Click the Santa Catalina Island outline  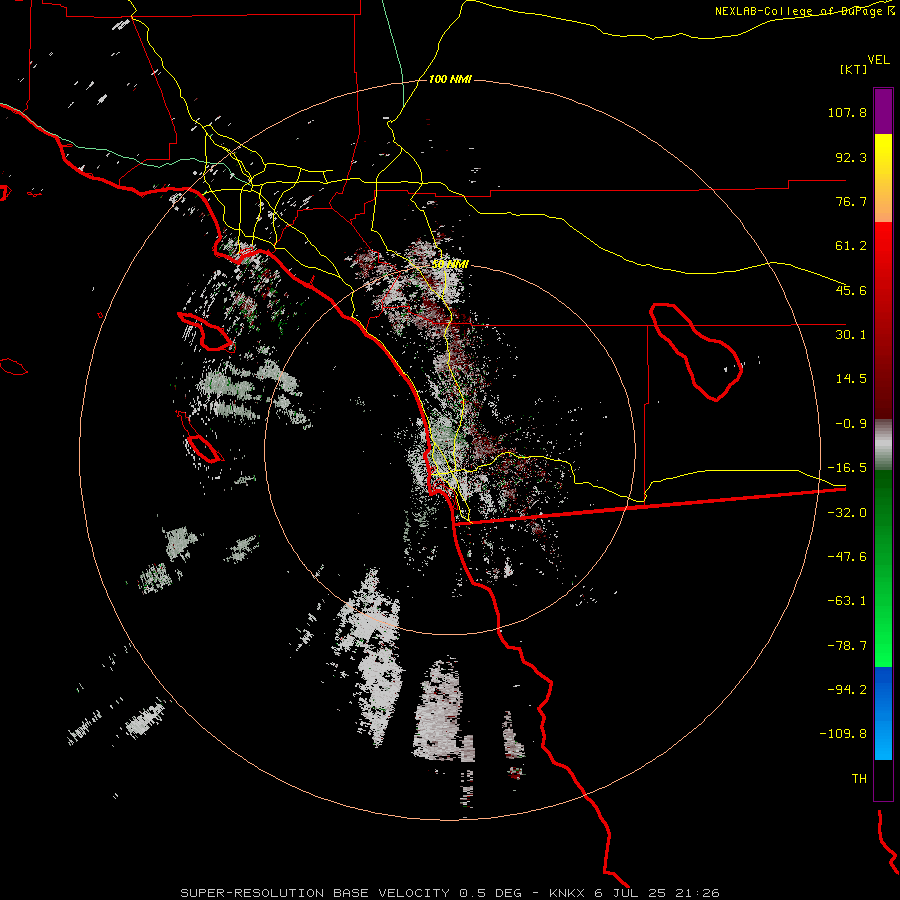(x=205, y=332)
